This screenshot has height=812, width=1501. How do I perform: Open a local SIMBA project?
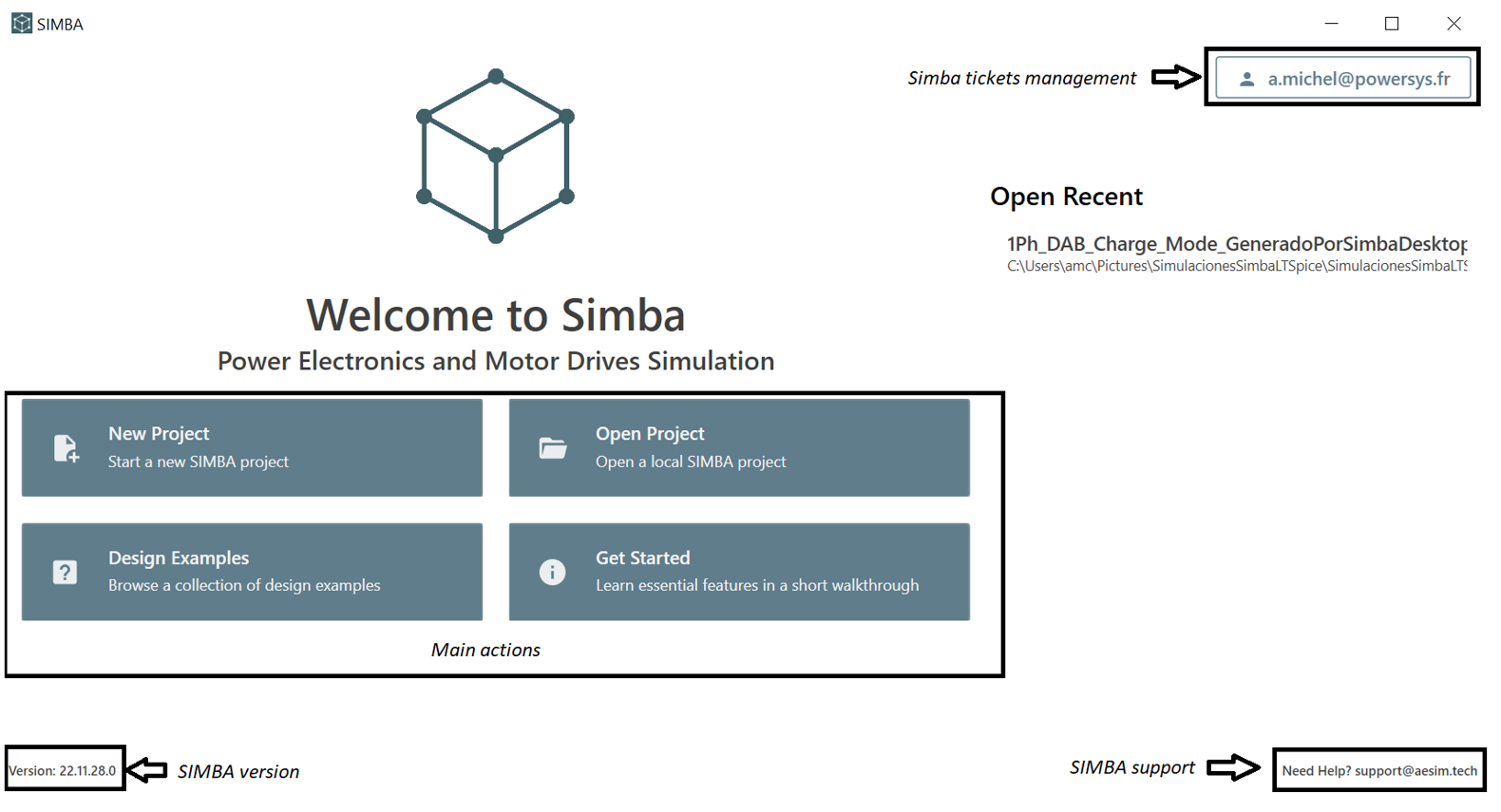(739, 447)
